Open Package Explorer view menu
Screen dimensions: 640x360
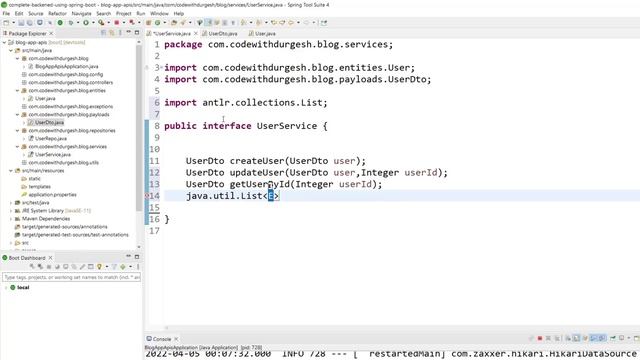pyautogui.click(x=120, y=33)
